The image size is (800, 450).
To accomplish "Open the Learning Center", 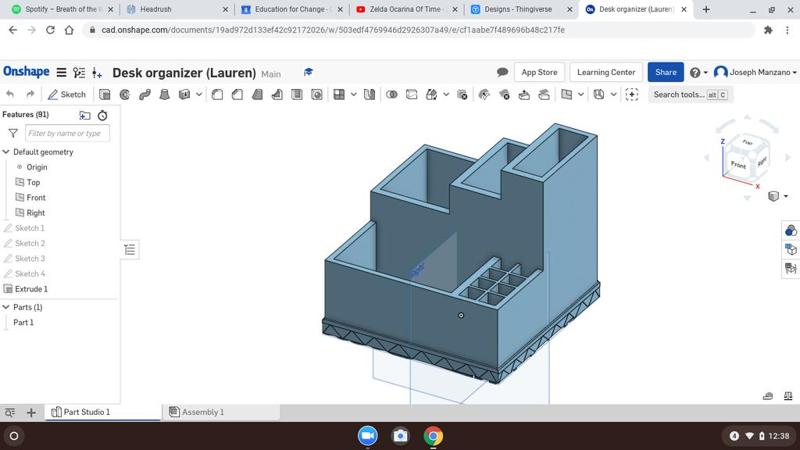I will [606, 72].
